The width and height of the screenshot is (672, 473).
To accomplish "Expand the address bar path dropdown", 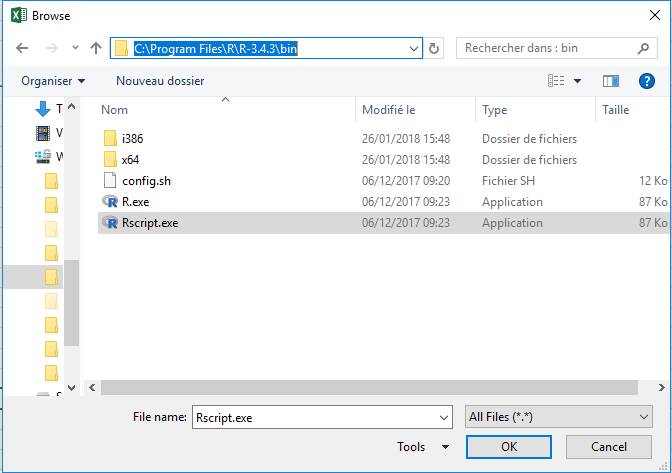I will (x=414, y=48).
